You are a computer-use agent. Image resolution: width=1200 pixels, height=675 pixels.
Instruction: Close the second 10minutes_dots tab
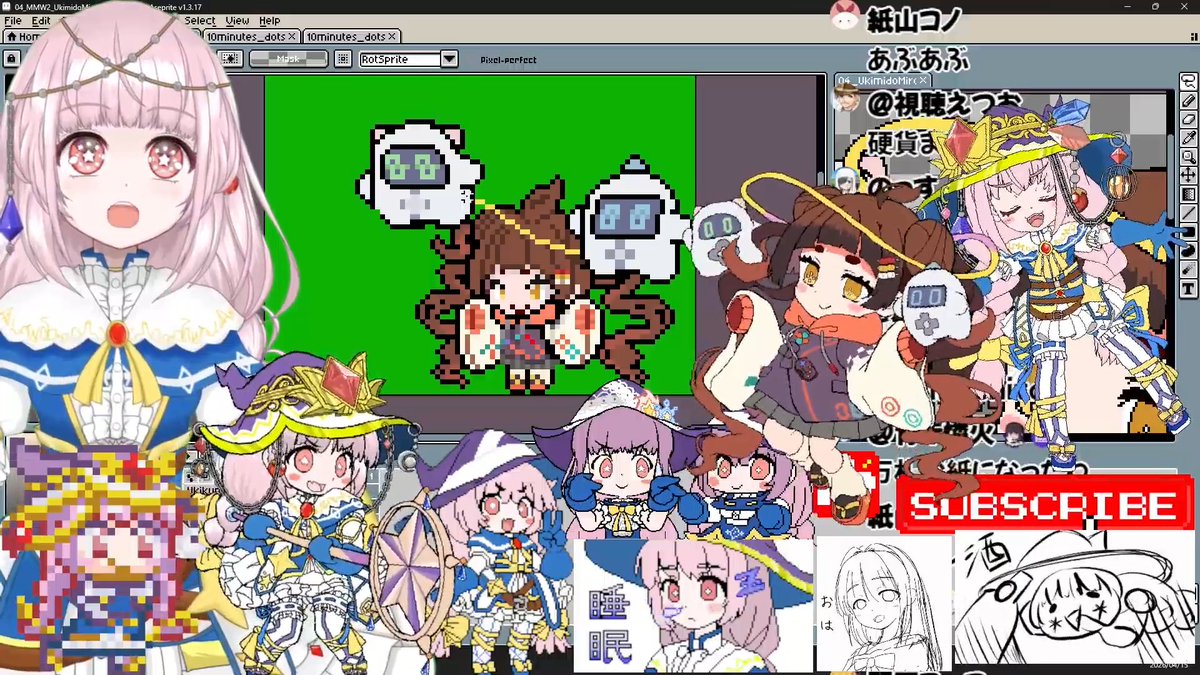coord(393,36)
